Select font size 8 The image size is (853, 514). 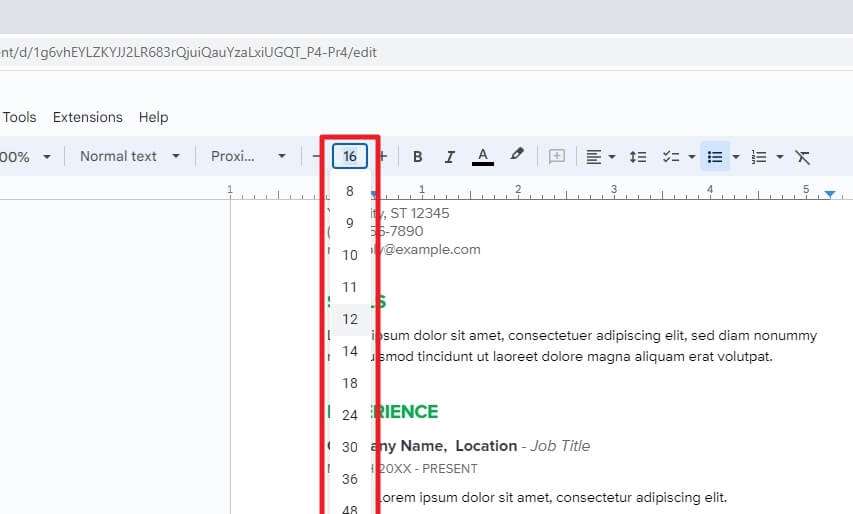(x=350, y=191)
